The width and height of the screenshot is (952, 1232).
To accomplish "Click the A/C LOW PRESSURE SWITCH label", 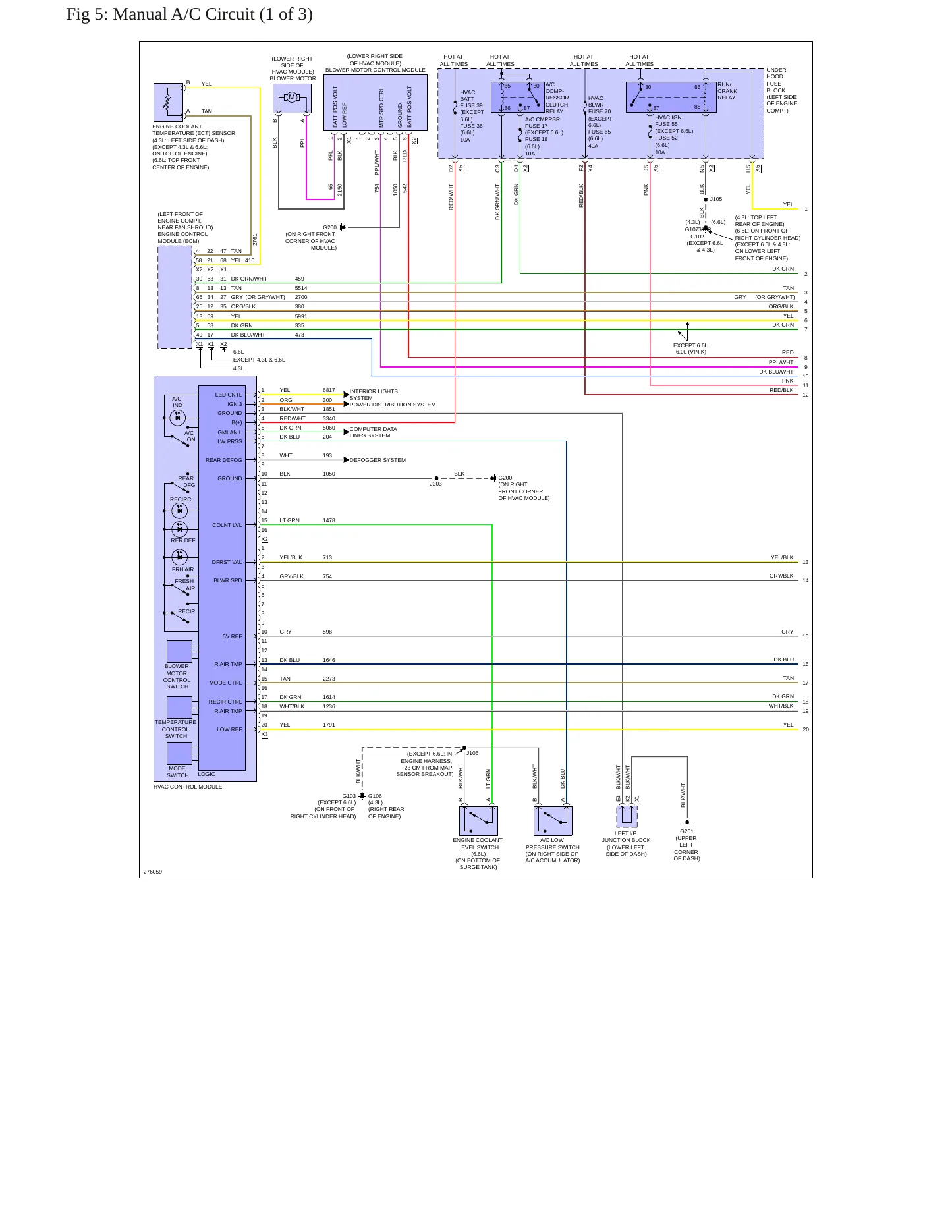I will click(x=553, y=843).
